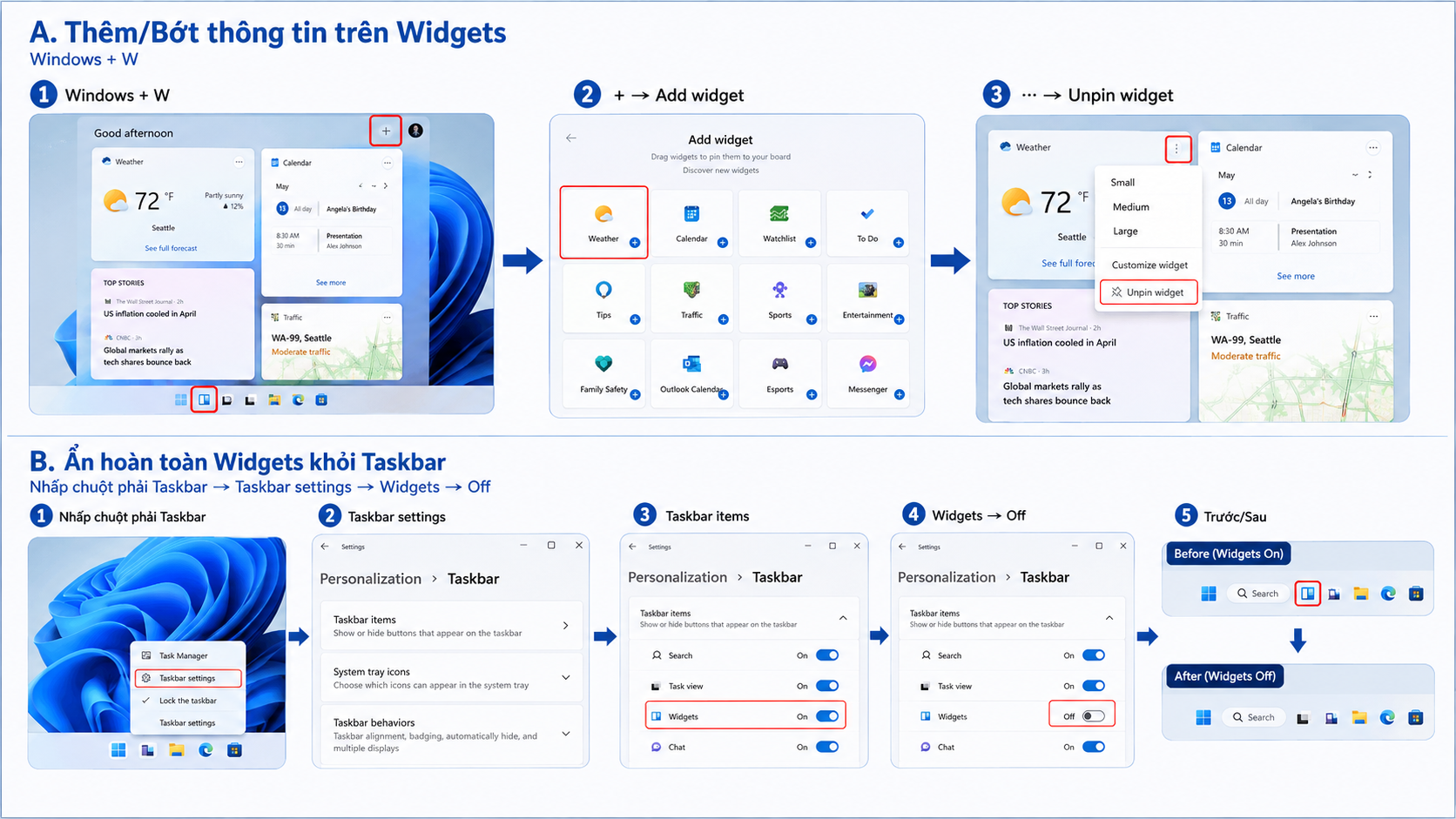The image size is (1456, 819).
Task: Turn off the Widgets switch showing On
Action: click(827, 716)
